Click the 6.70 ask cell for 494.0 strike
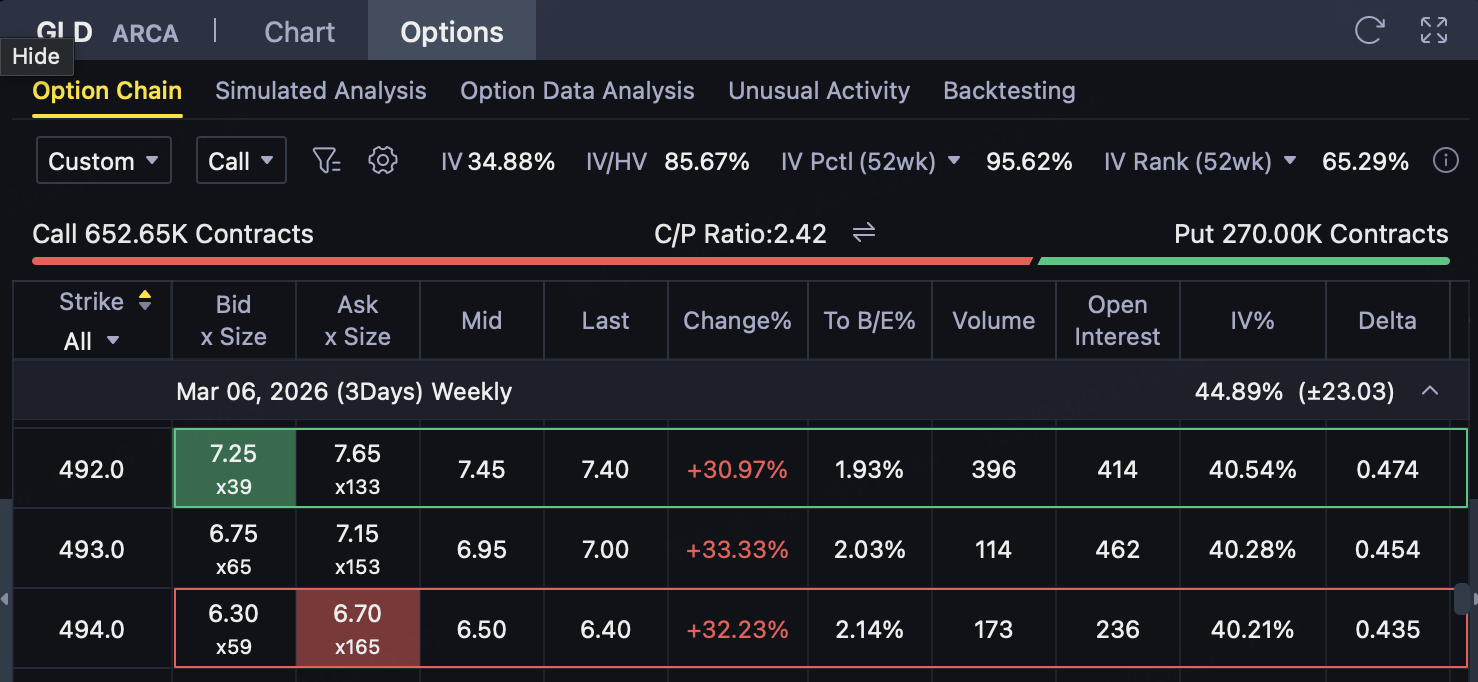1478x682 pixels. tap(357, 628)
